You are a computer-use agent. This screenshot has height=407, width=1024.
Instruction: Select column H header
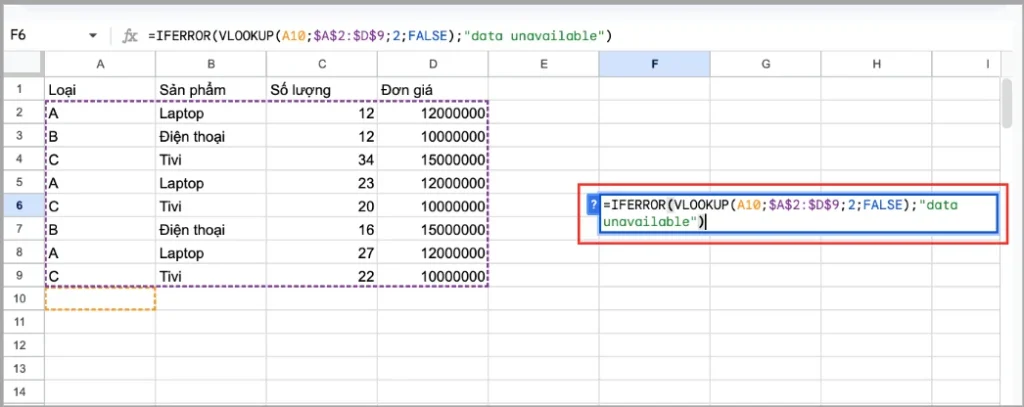click(877, 63)
